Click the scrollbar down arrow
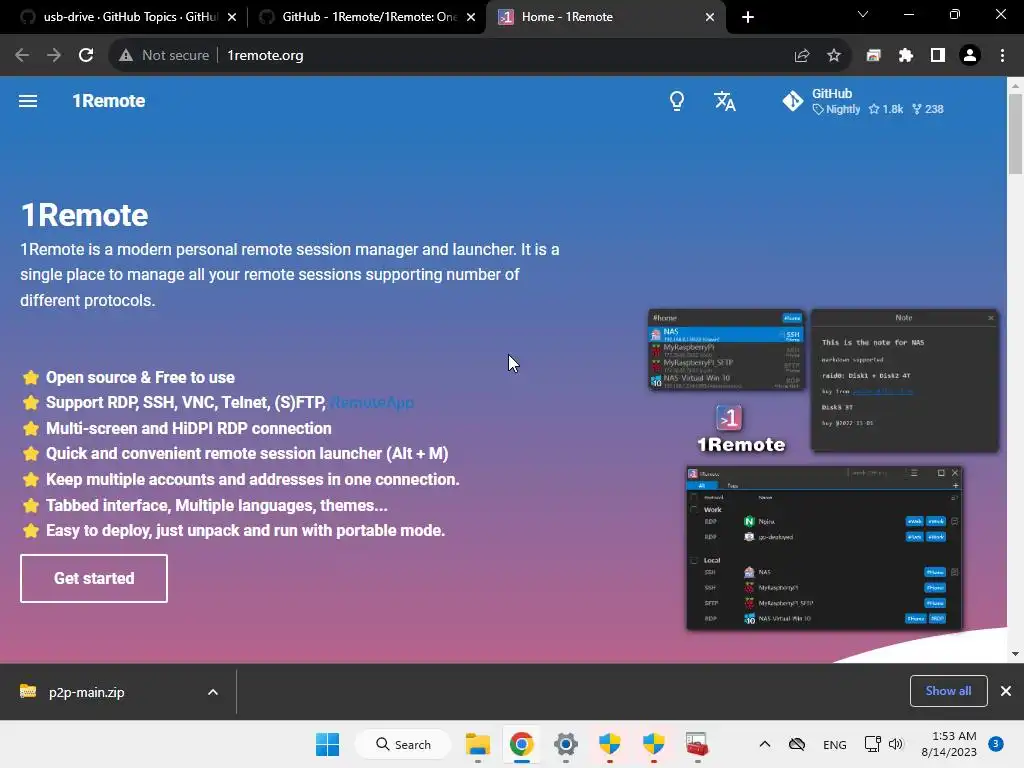 (1015, 654)
